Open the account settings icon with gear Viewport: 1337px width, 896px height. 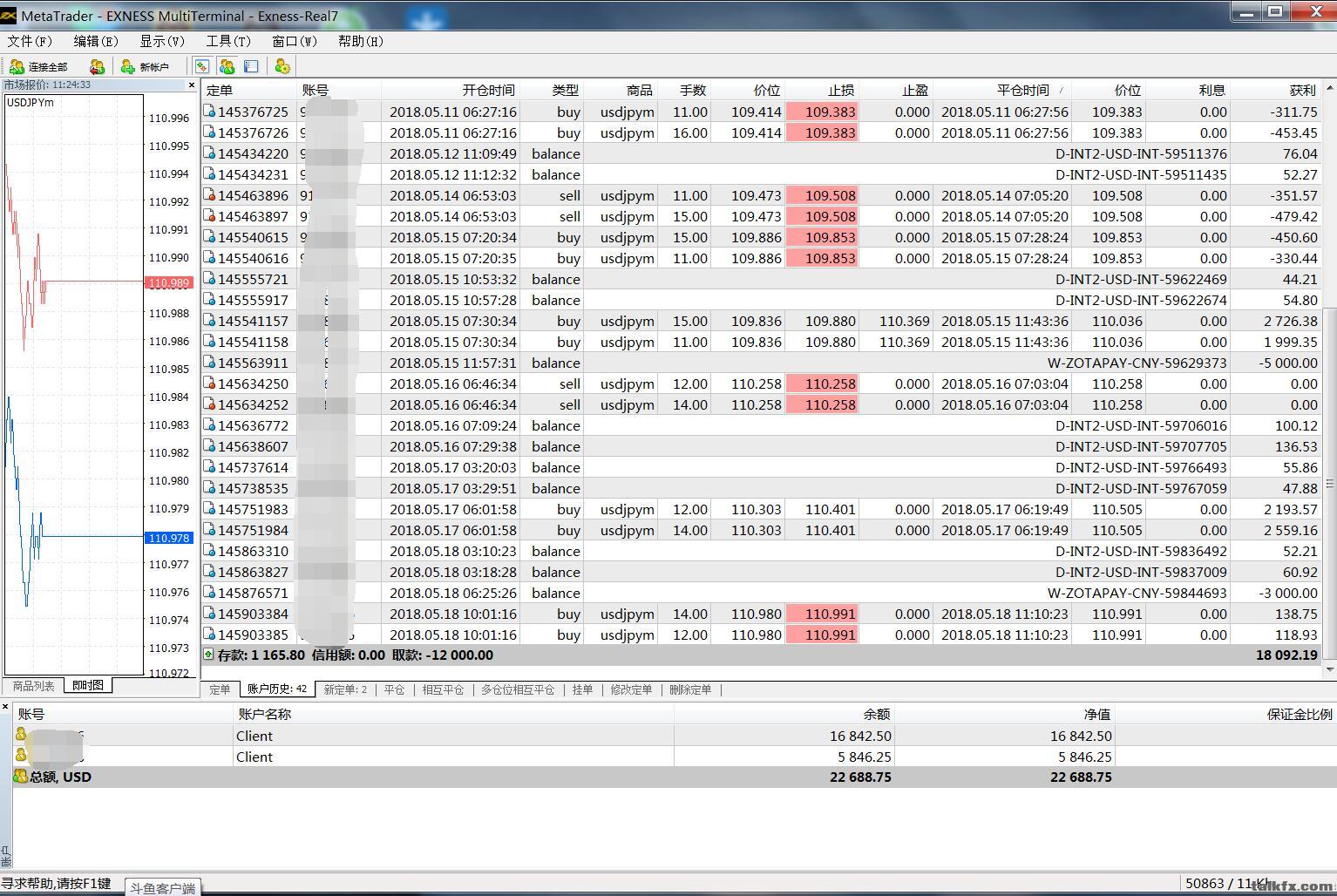[x=282, y=66]
